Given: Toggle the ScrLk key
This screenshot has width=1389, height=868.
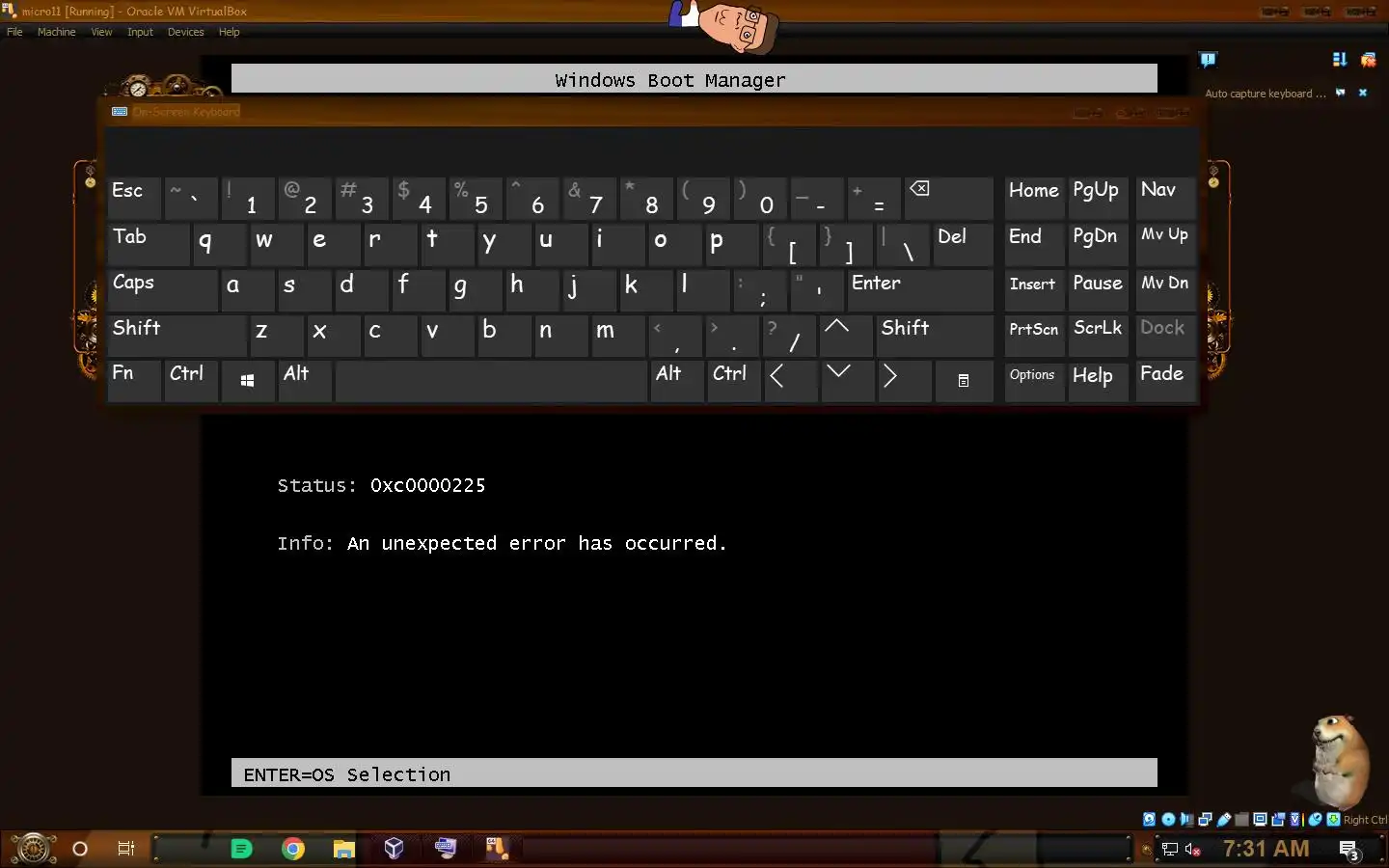Looking at the screenshot, I should [x=1098, y=336].
